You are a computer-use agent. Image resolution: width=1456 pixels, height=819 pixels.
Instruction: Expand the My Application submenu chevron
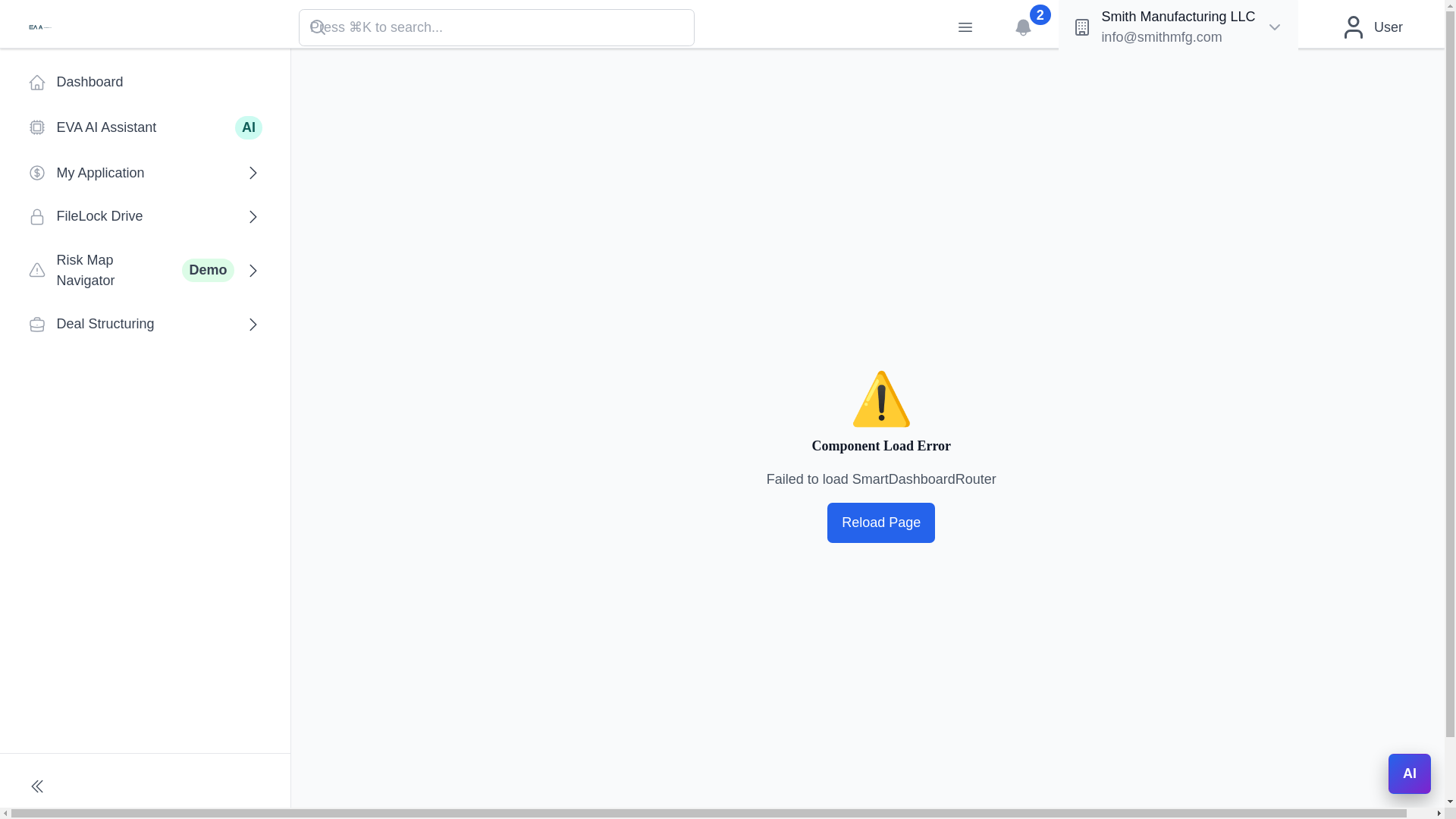pos(253,173)
